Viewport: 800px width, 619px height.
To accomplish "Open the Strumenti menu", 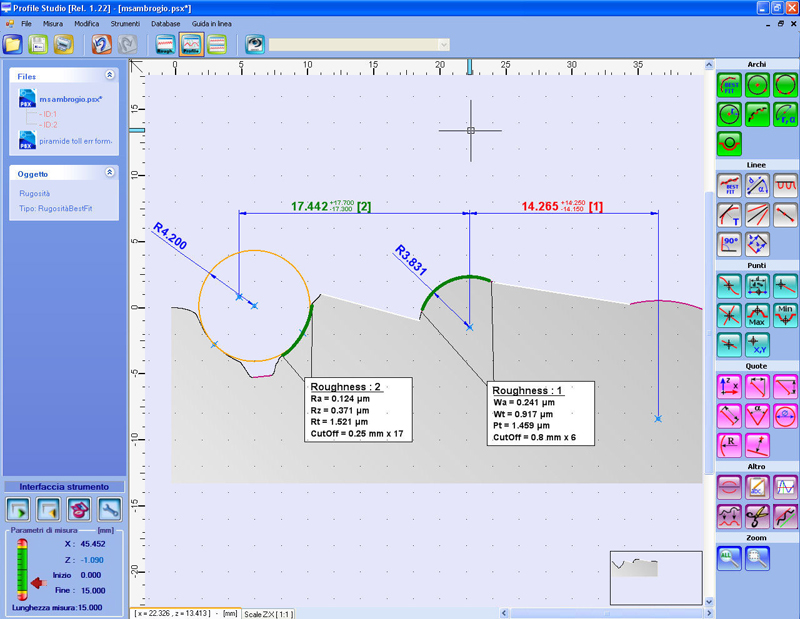I will [x=125, y=22].
